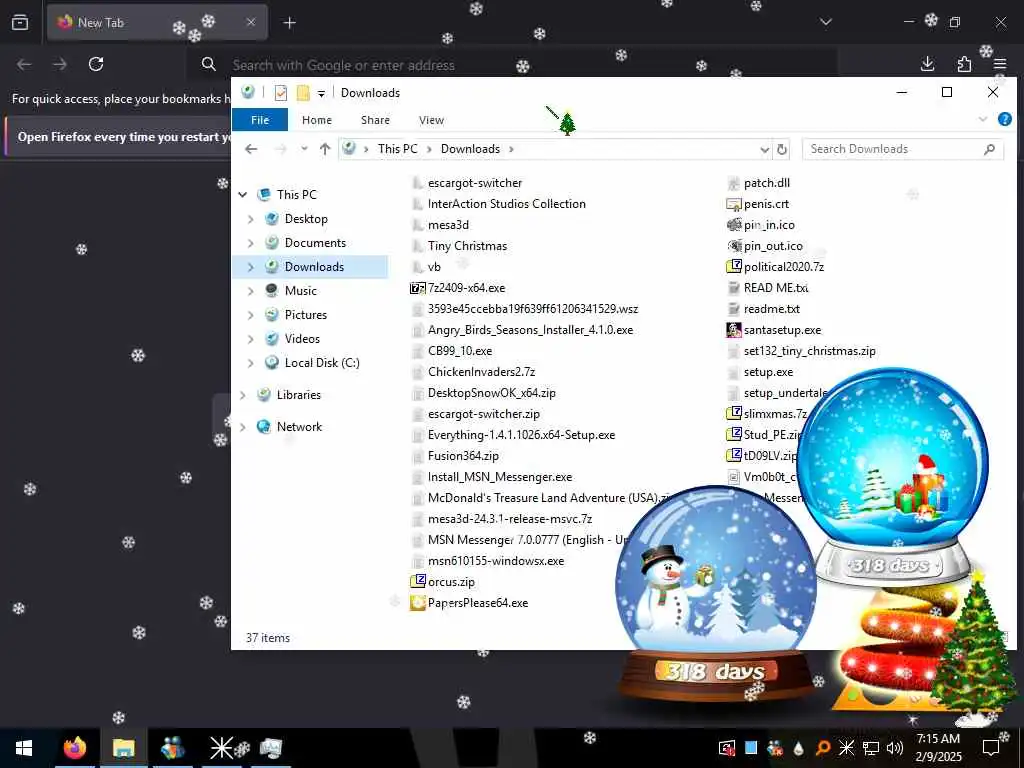Select santasetup.exe file icon
The width and height of the screenshot is (1024, 768).
(x=734, y=330)
